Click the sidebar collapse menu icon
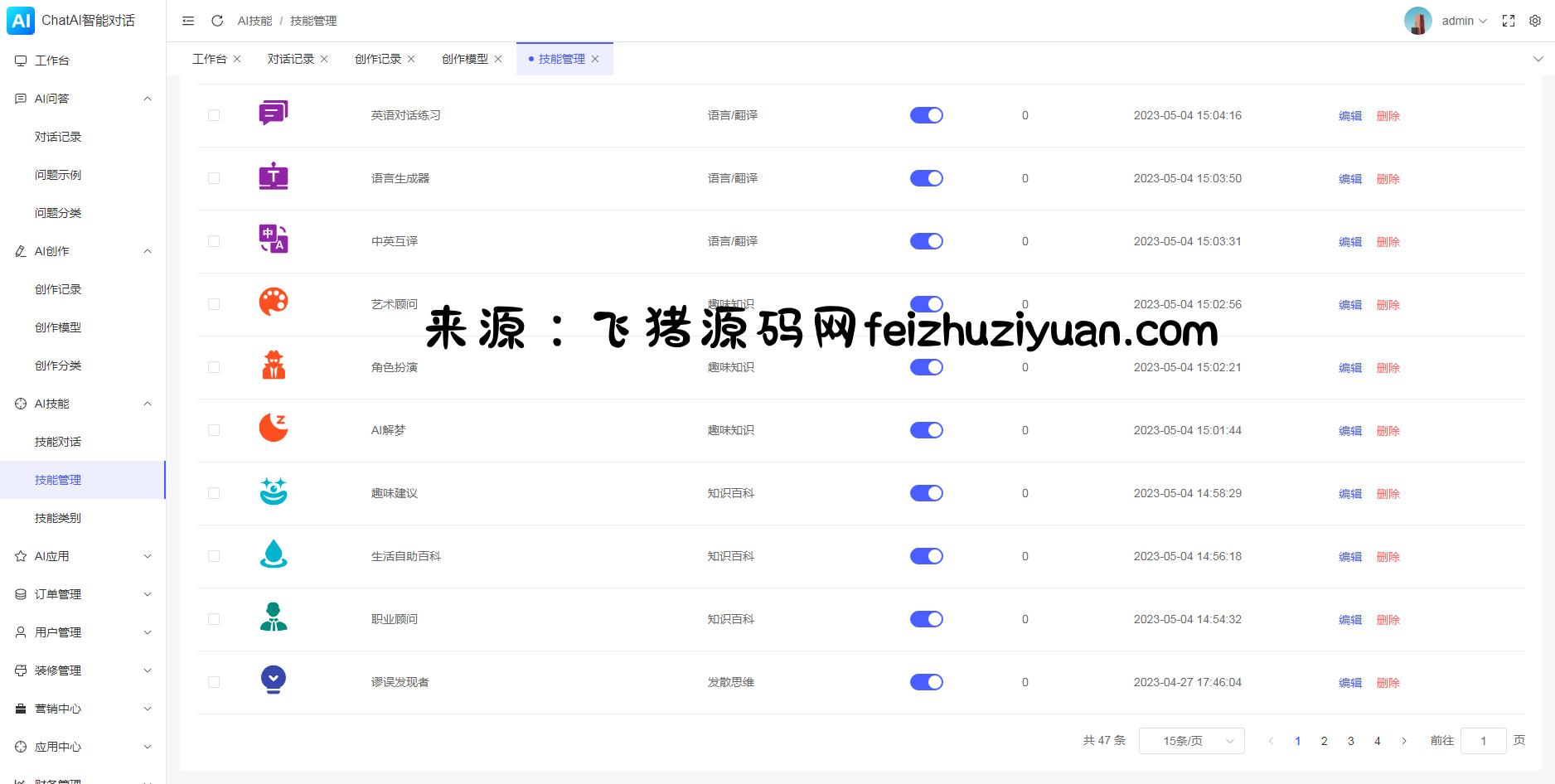Viewport: 1555px width, 784px height. coord(188,21)
